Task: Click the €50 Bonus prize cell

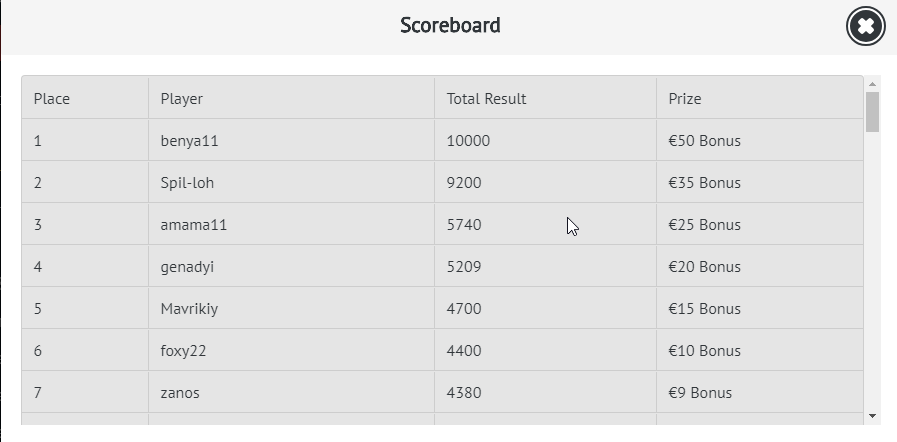Action: tap(705, 141)
